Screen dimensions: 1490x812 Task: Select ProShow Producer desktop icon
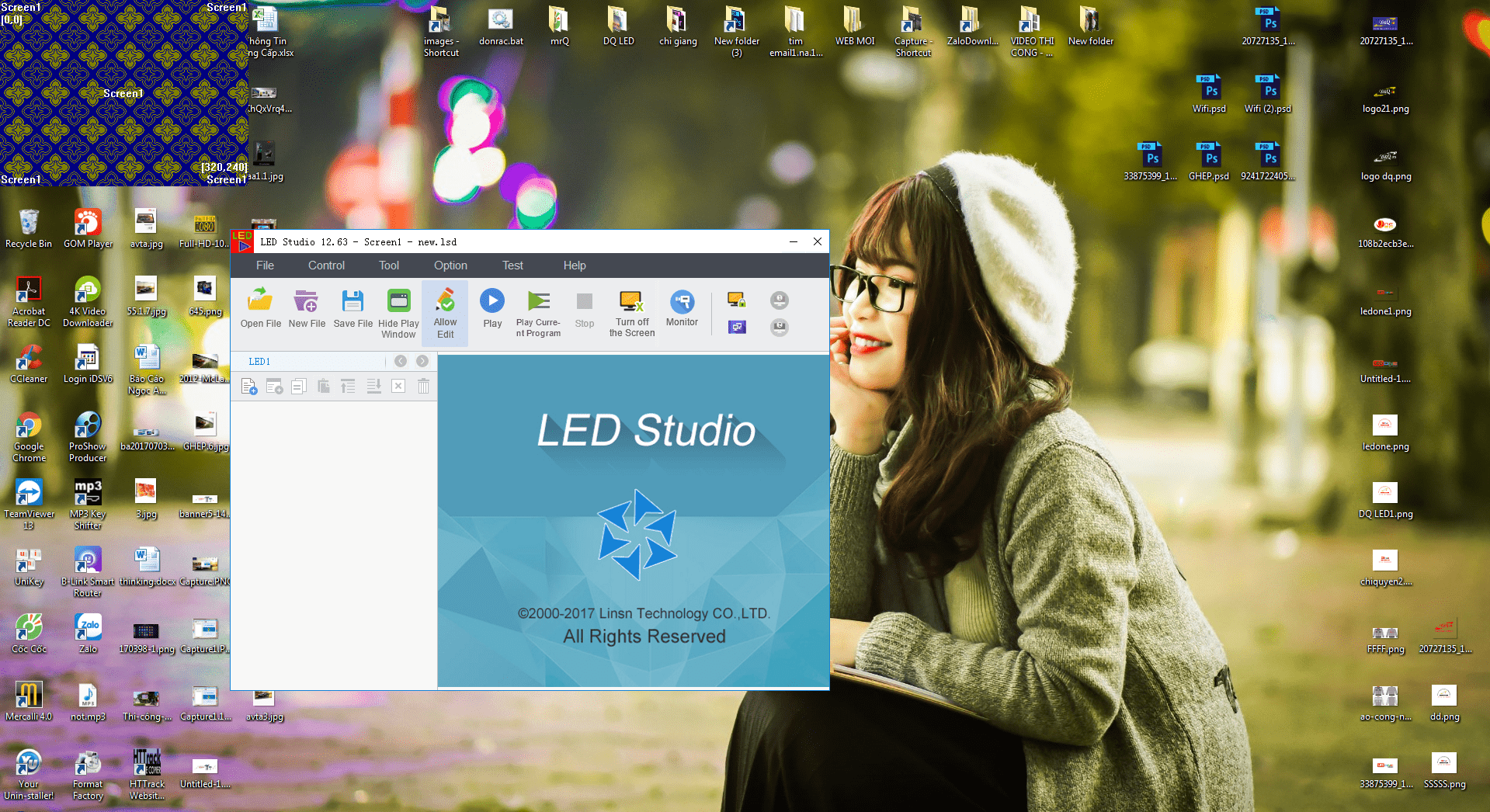coord(88,437)
